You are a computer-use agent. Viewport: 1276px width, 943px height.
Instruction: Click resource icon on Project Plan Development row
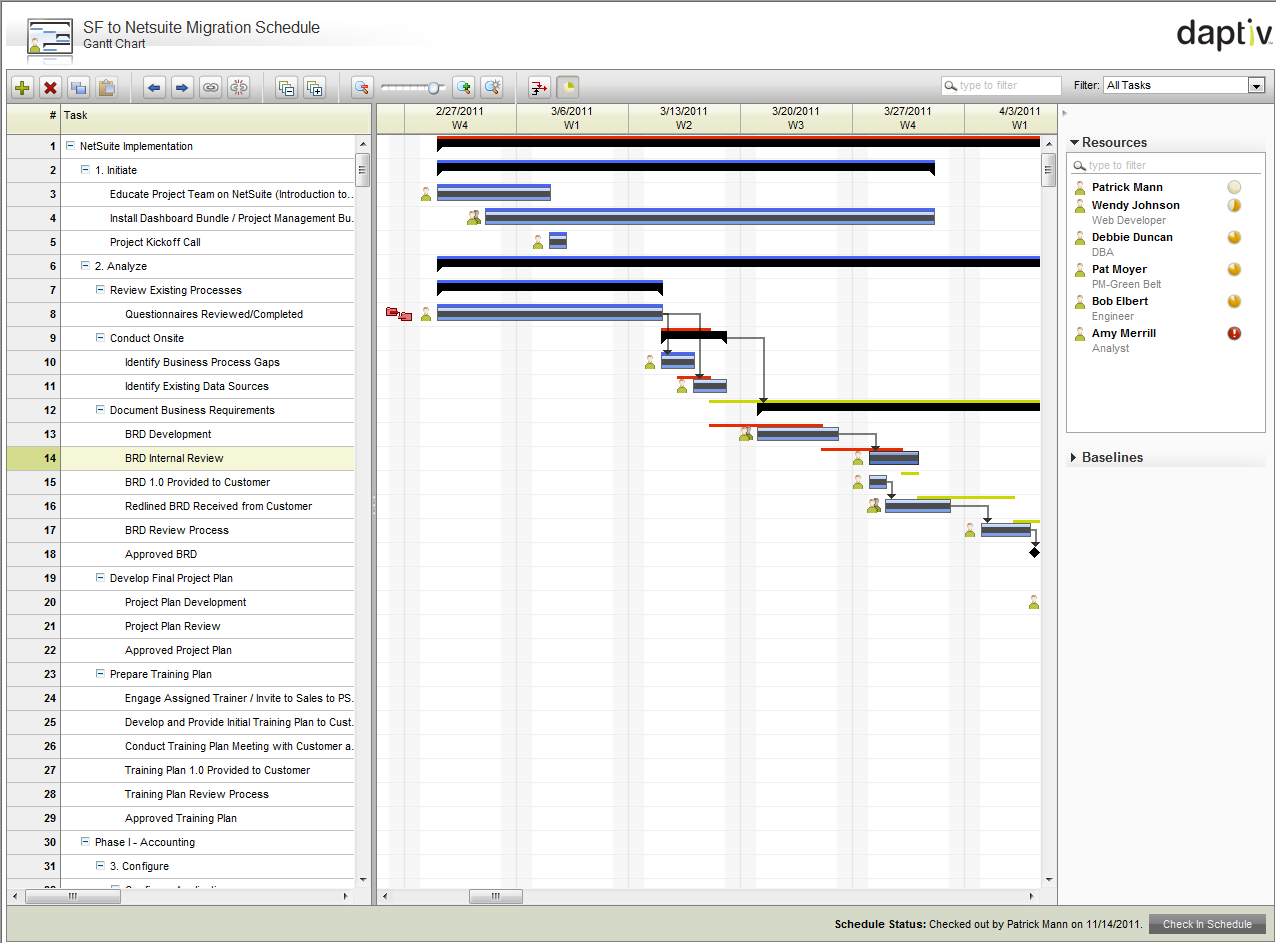[1034, 602]
